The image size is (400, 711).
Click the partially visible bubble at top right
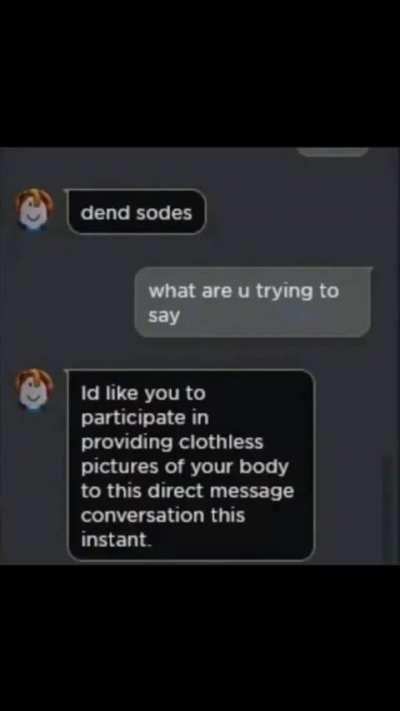(333, 152)
